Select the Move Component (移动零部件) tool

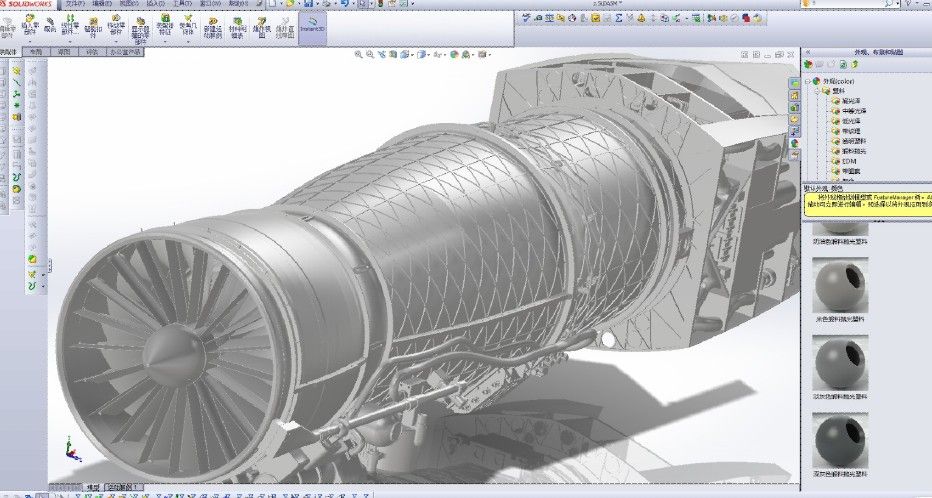[x=116, y=28]
